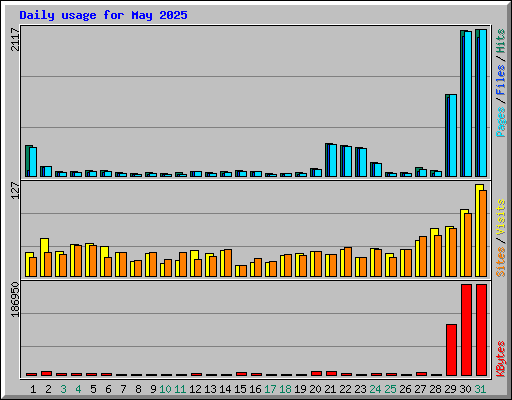512x400 pixels.
Task: Select the 127 maximum visits axis value
Action: click(15, 190)
